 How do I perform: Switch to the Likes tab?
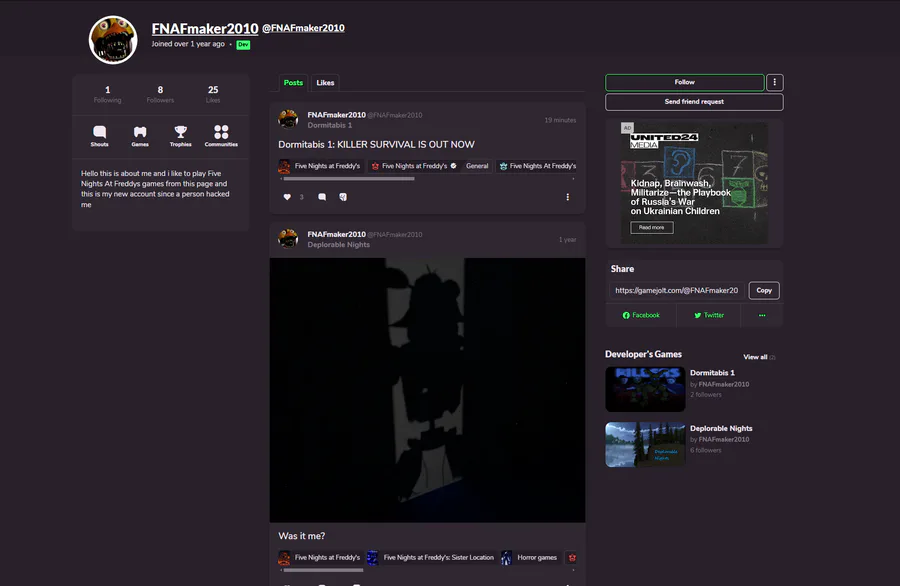325,83
